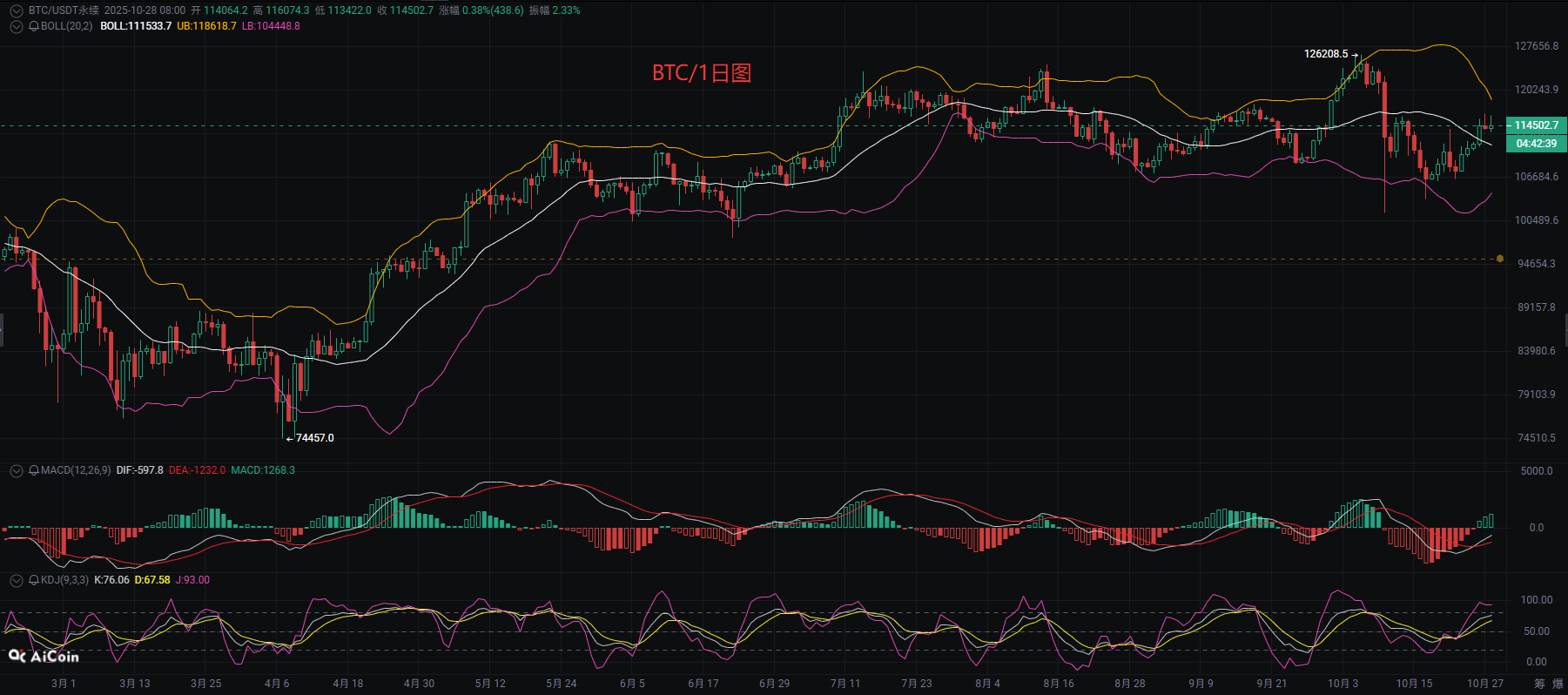
Task: Collapse the BTC/USDT main chart legend chevron
Action: [16, 10]
